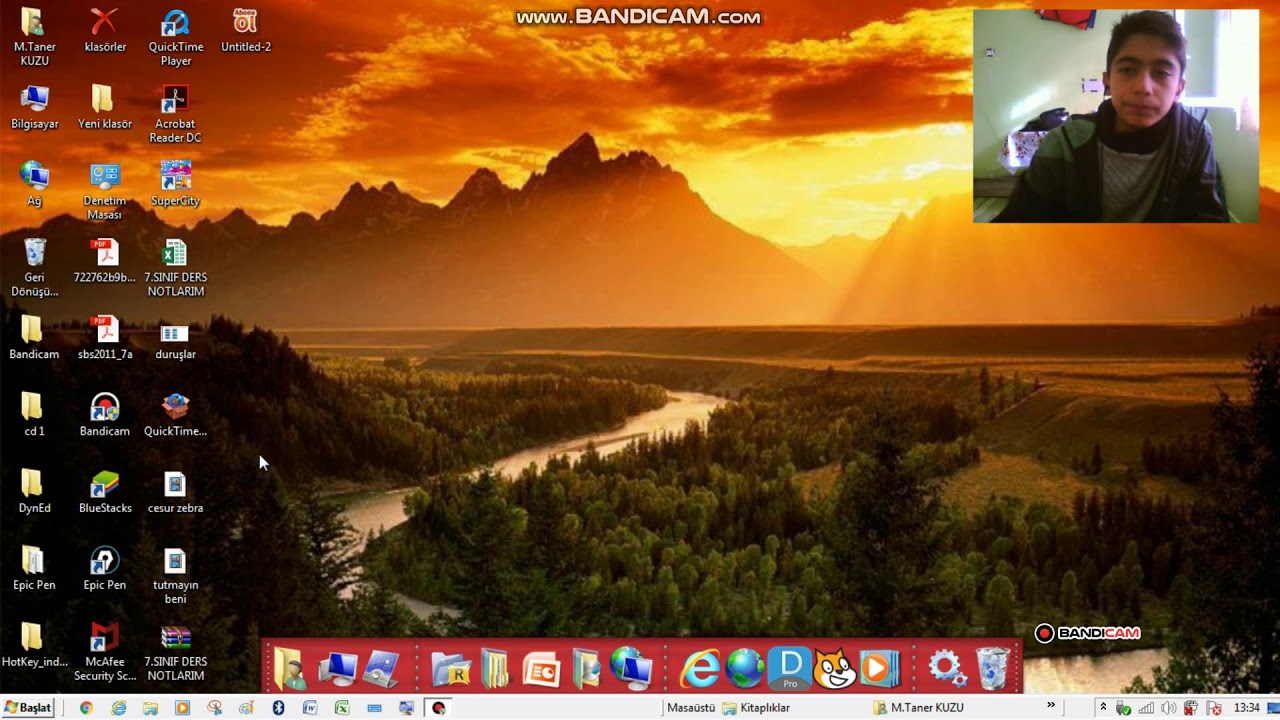Select the Epic Pen application shortcut
Image resolution: width=1280 pixels, height=720 pixels.
[x=105, y=568]
